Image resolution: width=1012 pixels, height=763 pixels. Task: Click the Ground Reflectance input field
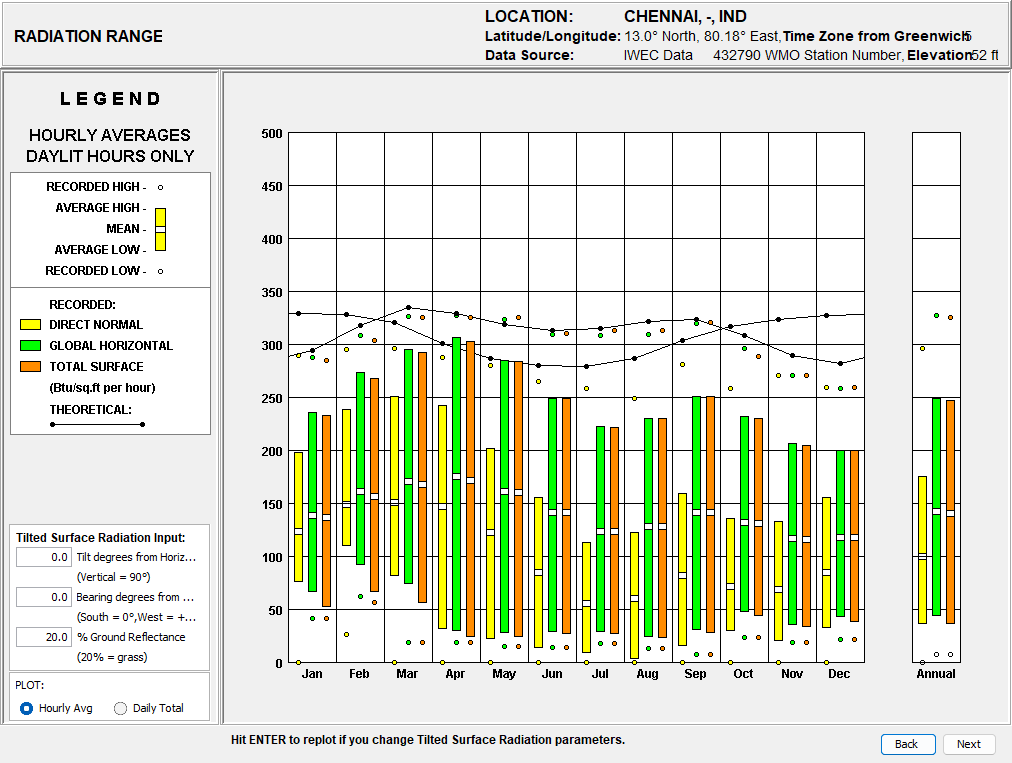43,637
